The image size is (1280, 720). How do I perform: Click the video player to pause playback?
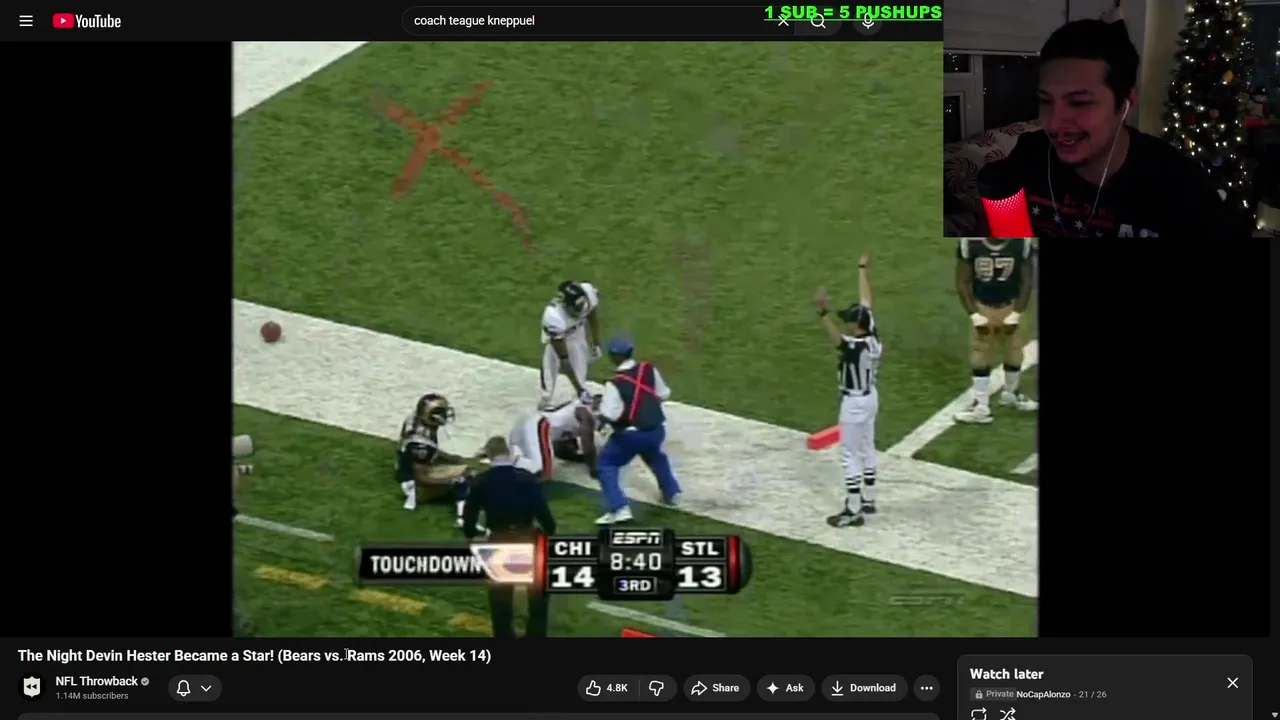click(635, 338)
